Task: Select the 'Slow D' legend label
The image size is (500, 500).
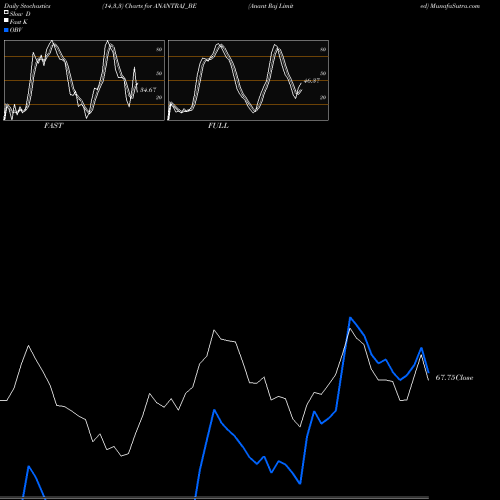Action: [20, 14]
